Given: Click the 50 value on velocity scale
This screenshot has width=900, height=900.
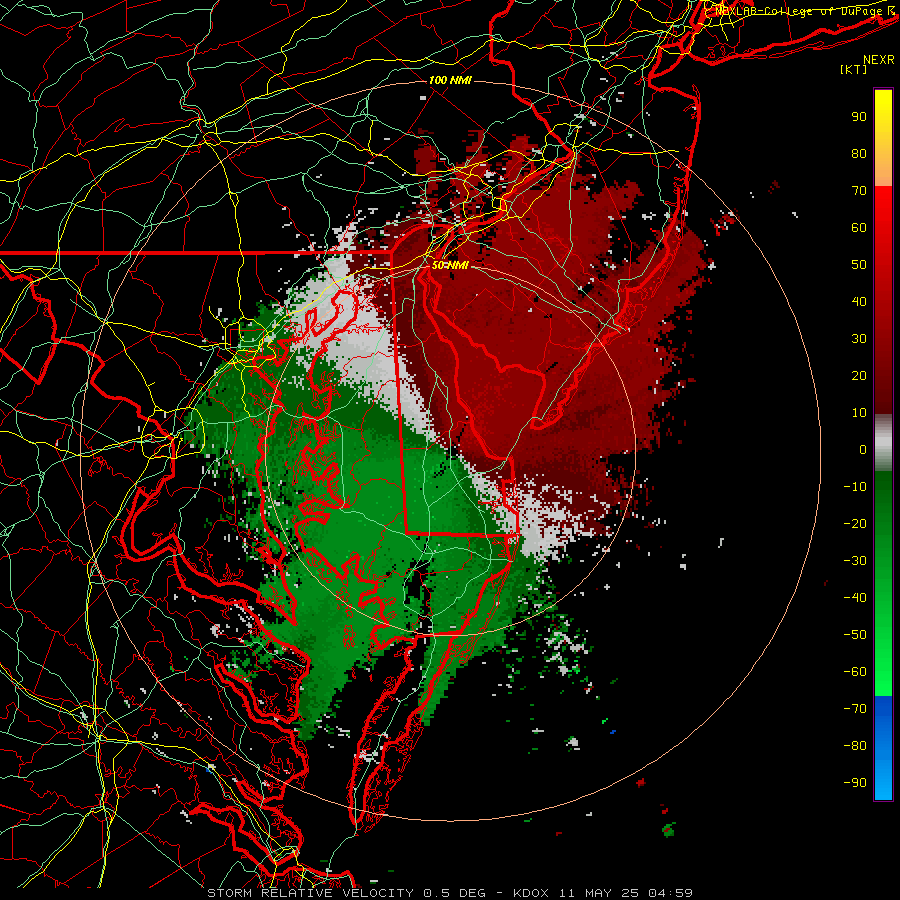Looking at the screenshot, I should tap(859, 265).
